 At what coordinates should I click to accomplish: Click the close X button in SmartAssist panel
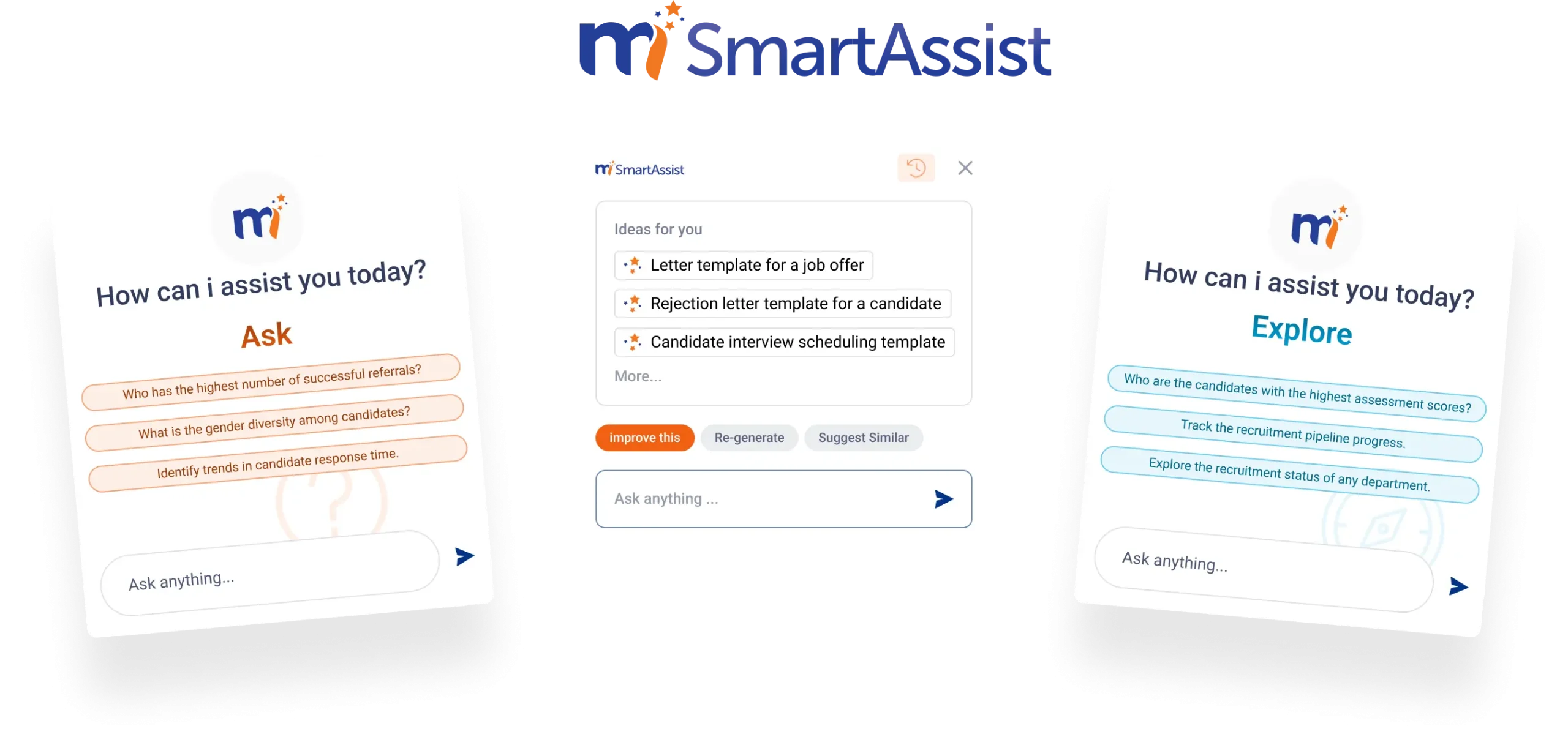(965, 168)
